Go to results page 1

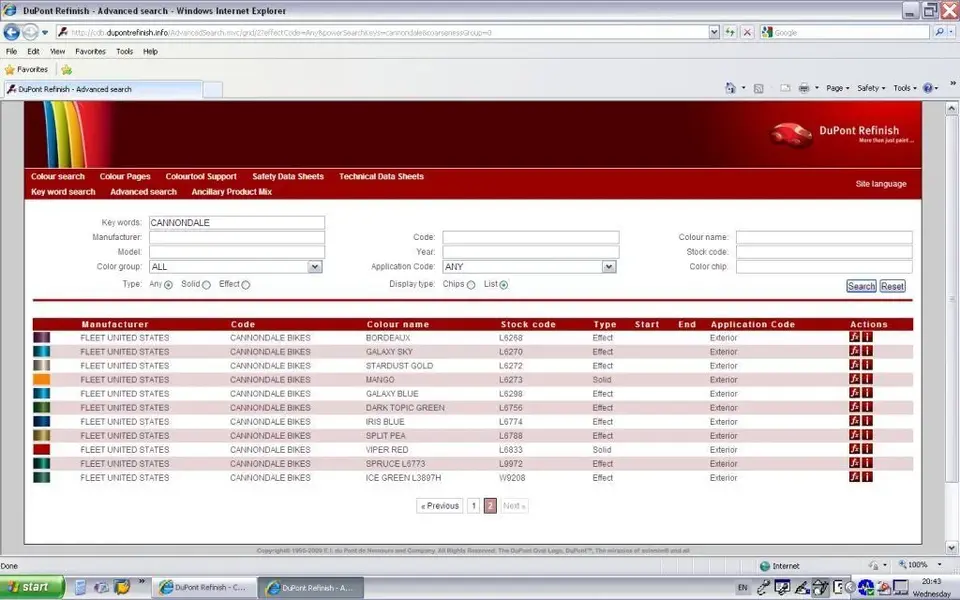(473, 506)
